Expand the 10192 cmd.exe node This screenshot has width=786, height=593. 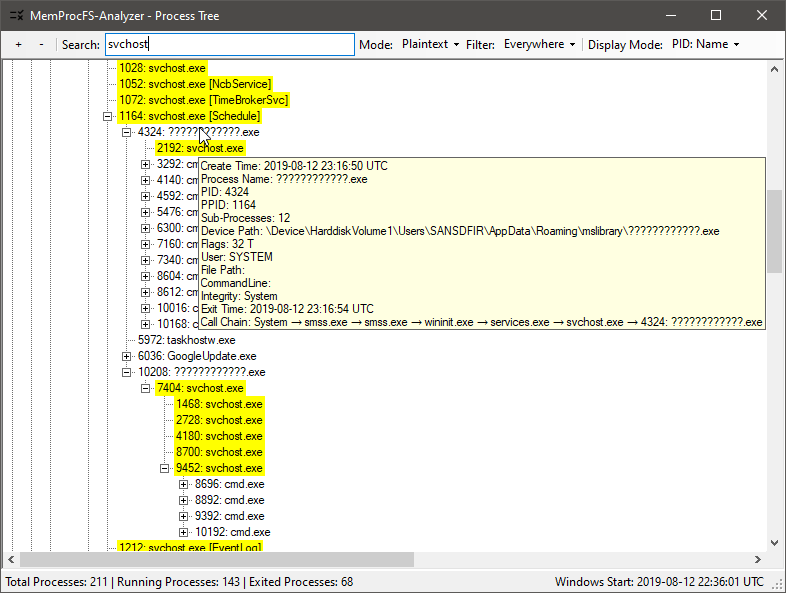click(x=184, y=532)
